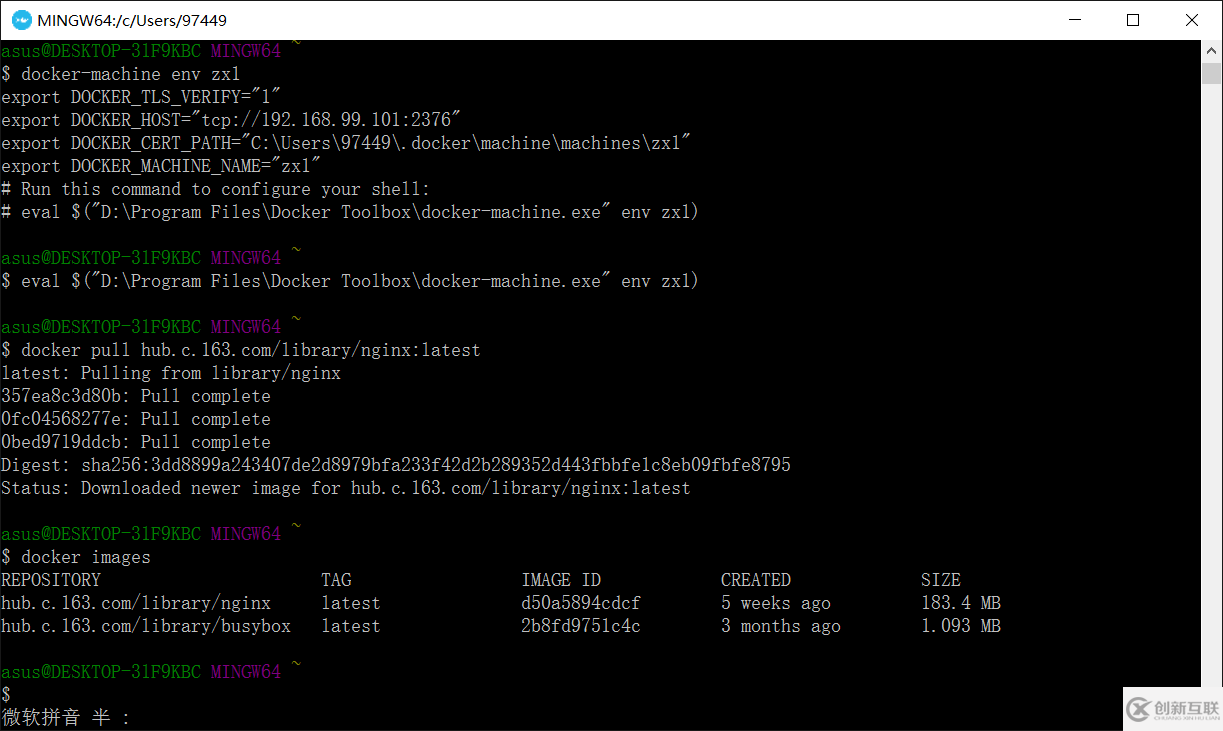Maximize the MINGW64 terminal window
1223x731 pixels.
coord(1133,20)
